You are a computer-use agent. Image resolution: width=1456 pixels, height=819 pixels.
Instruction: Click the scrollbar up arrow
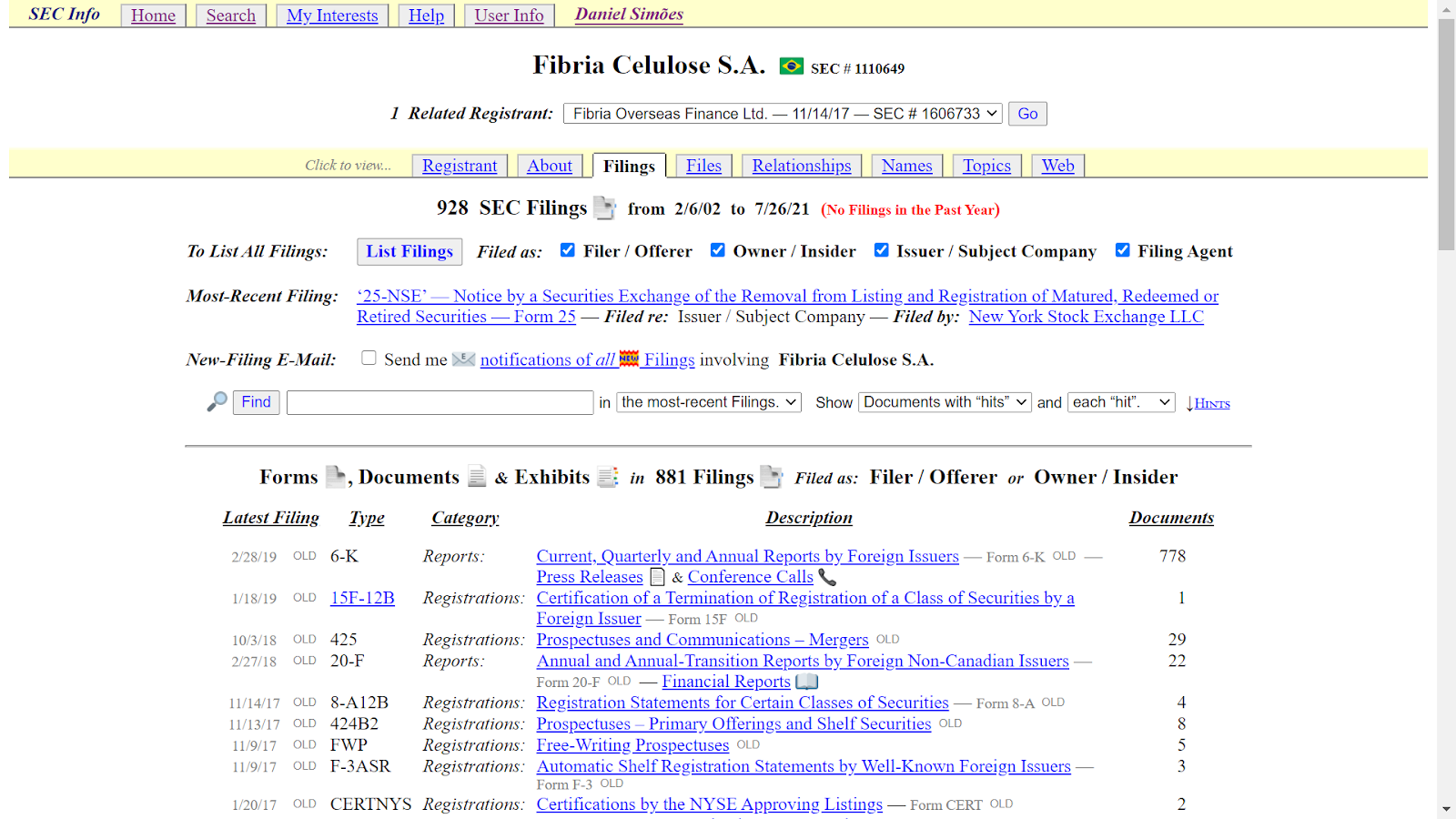tap(1446, 9)
